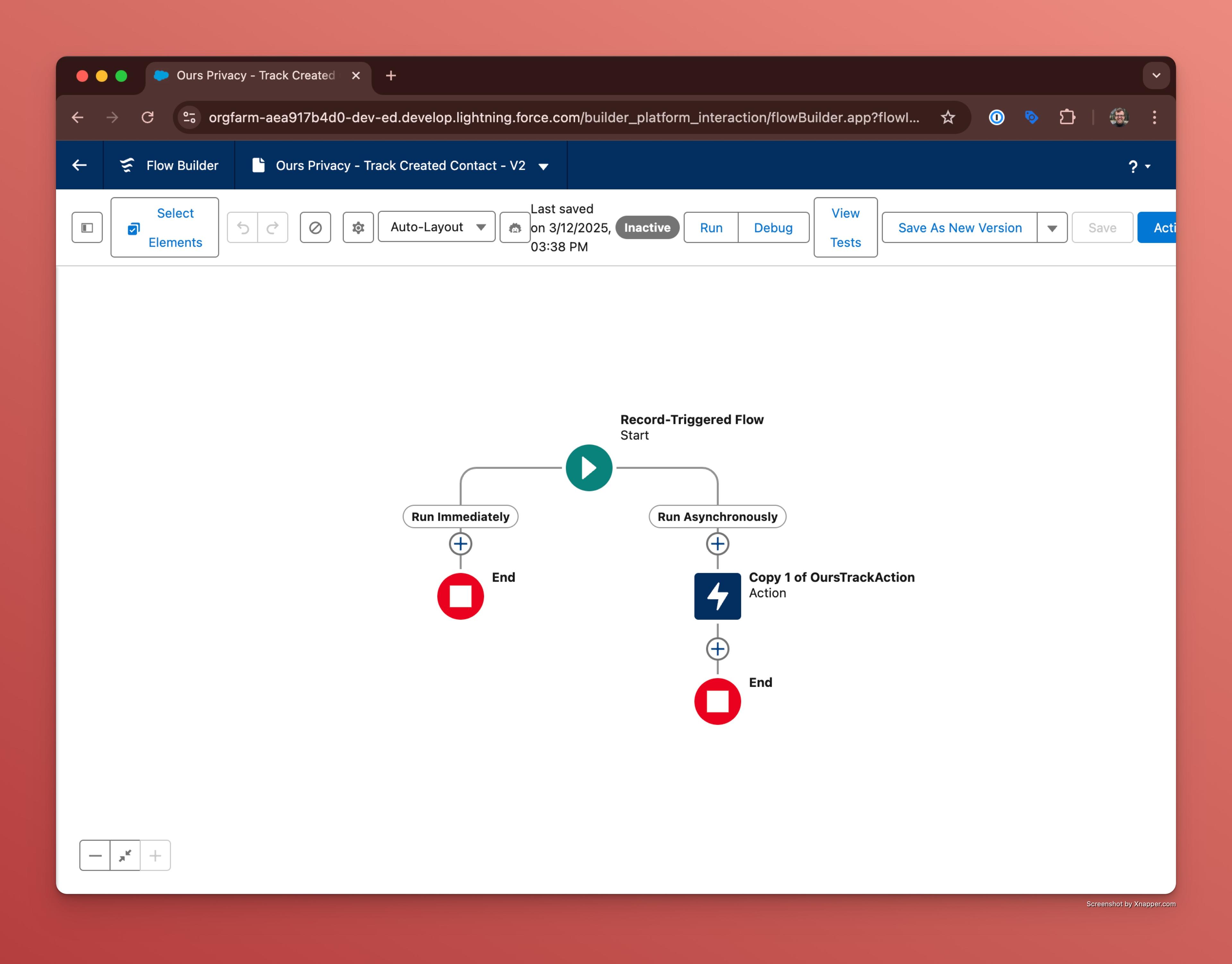Click the Einstein robot icon button

[x=514, y=227]
